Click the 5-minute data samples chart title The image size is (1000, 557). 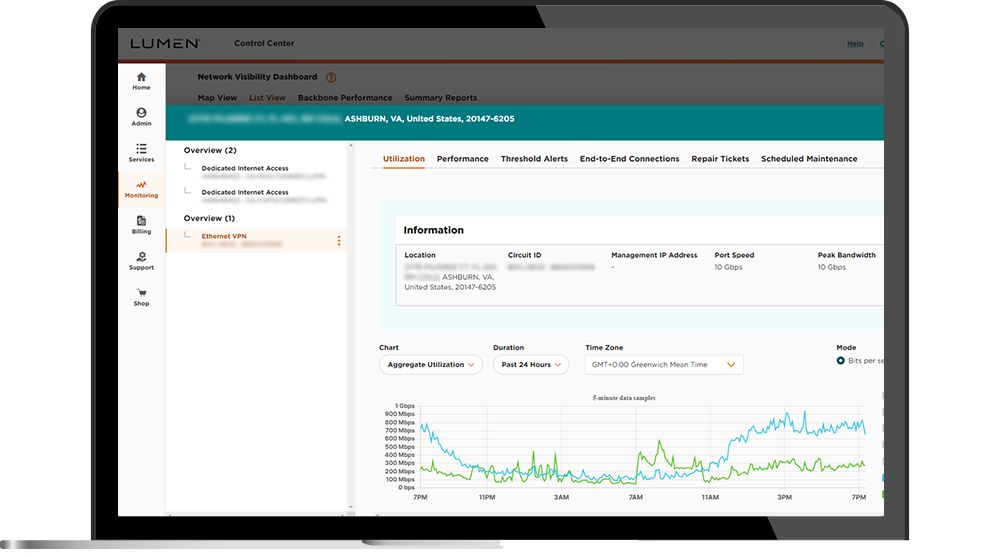(624, 397)
